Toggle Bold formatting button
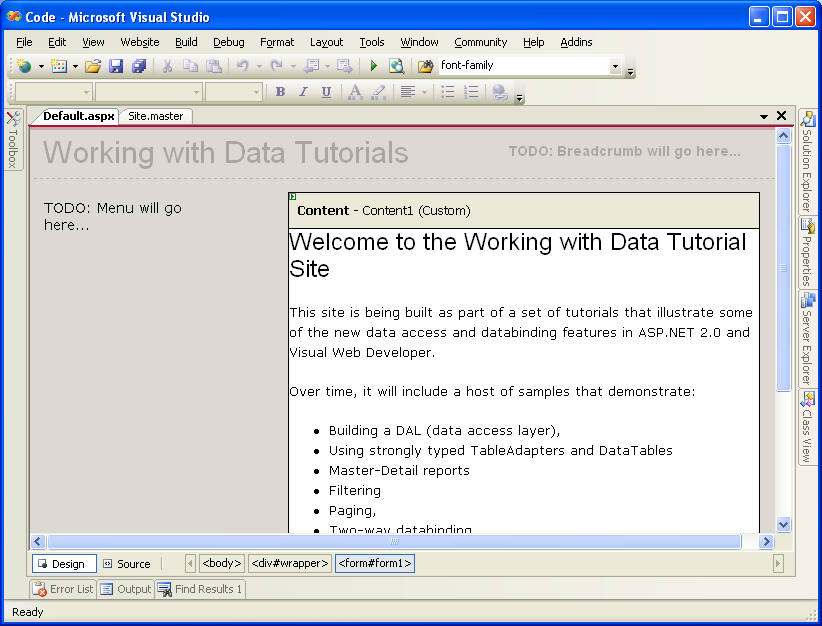 [x=280, y=92]
